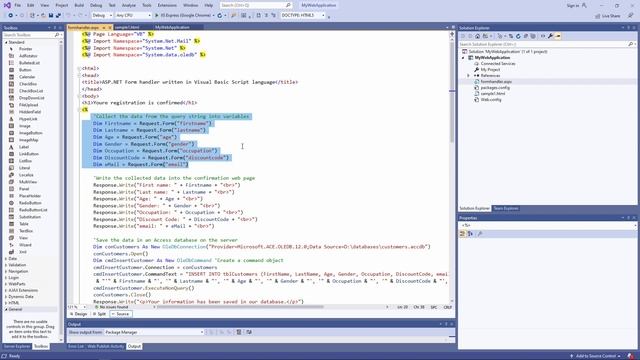This screenshot has height=360, width=640.
Task: Select Web.config in Solution Explorer
Action: [x=491, y=100]
